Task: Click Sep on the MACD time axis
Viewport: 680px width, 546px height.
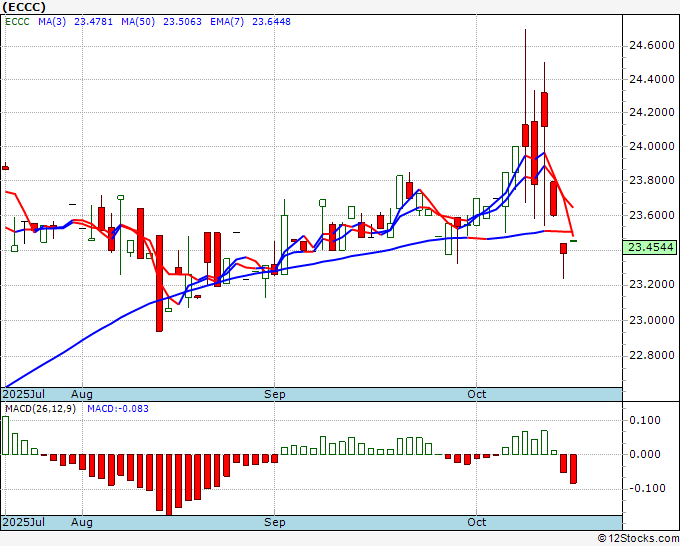Action: pyautogui.click(x=275, y=522)
